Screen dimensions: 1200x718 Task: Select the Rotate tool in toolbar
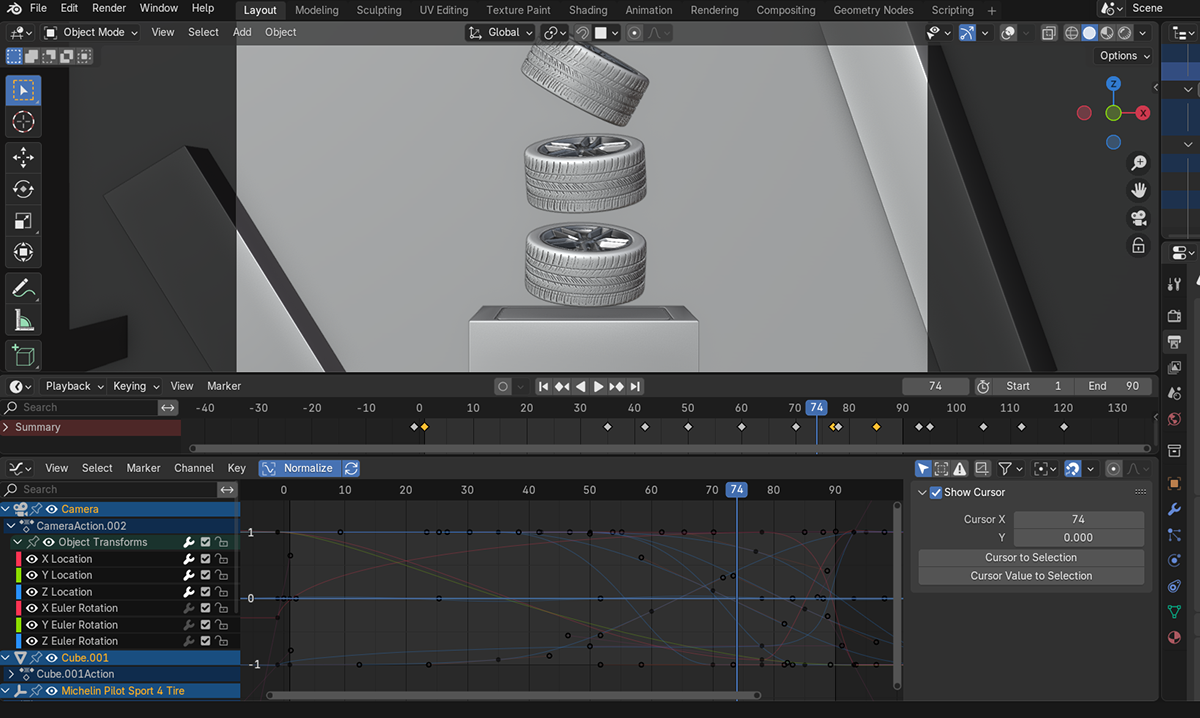23,189
